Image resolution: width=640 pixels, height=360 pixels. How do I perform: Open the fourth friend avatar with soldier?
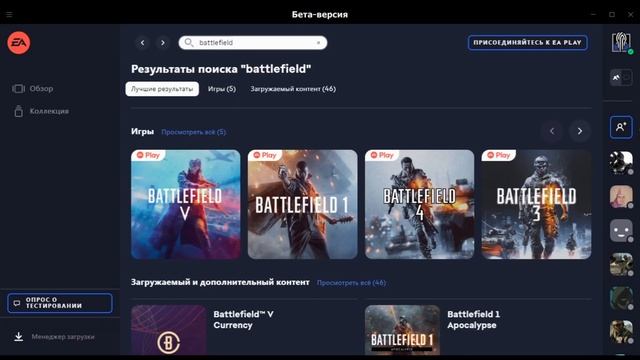click(621, 264)
